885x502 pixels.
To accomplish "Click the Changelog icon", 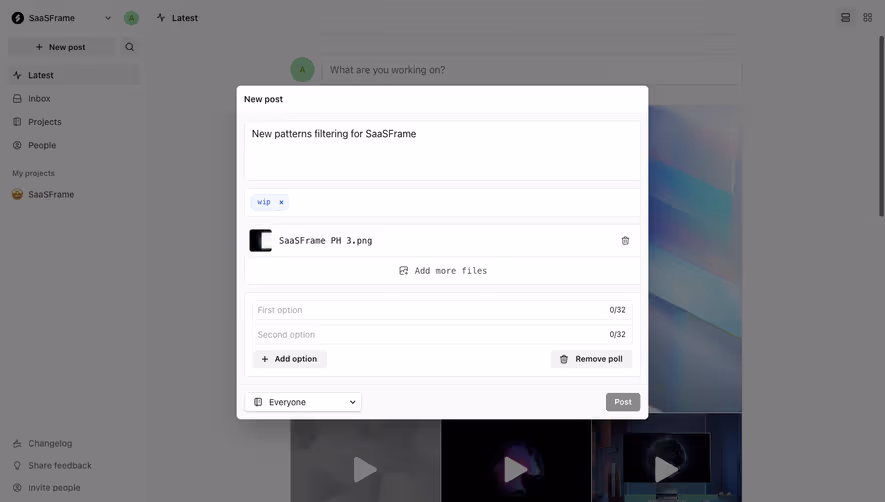I will pos(17,443).
